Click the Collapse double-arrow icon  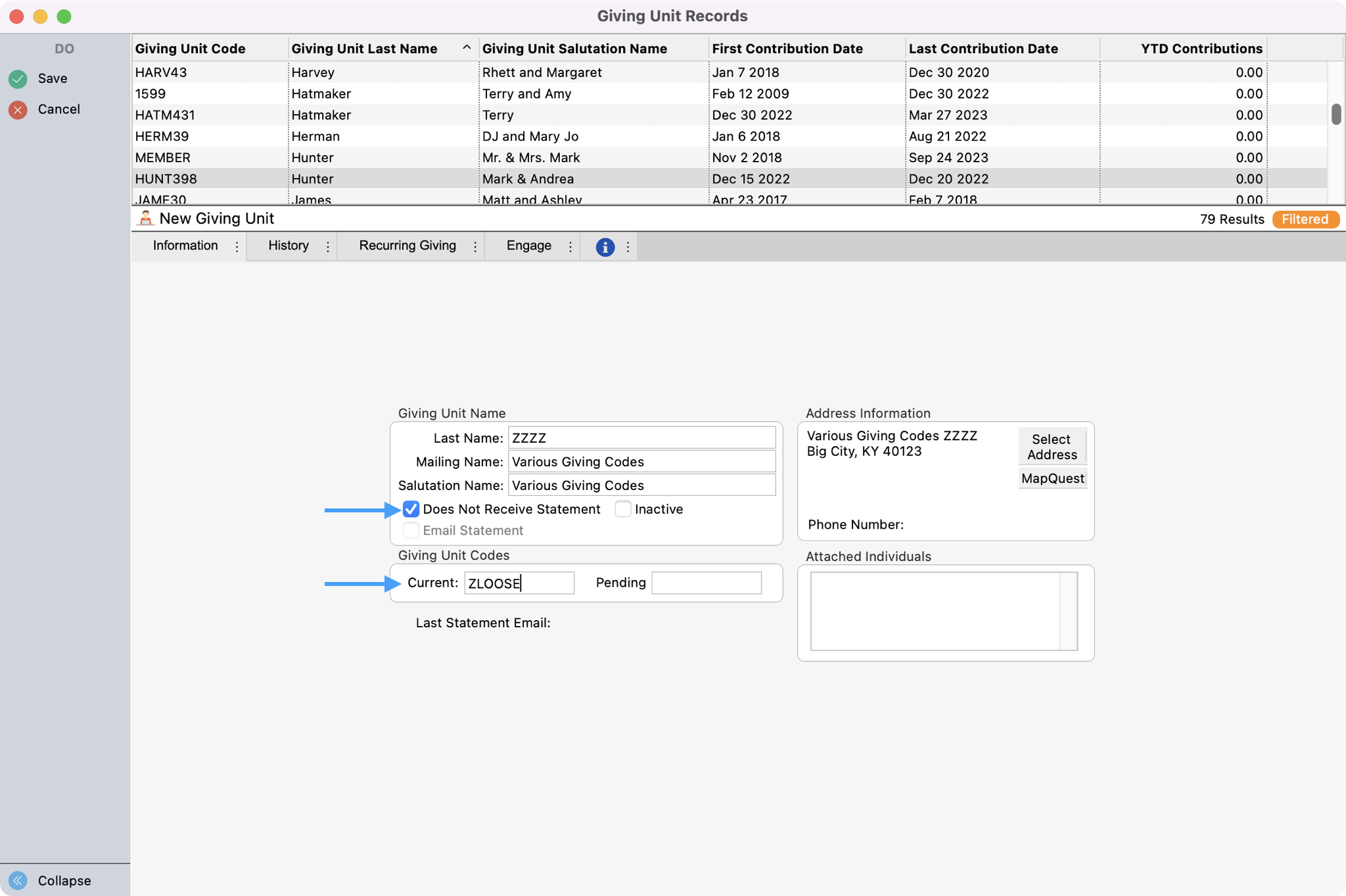click(x=18, y=880)
